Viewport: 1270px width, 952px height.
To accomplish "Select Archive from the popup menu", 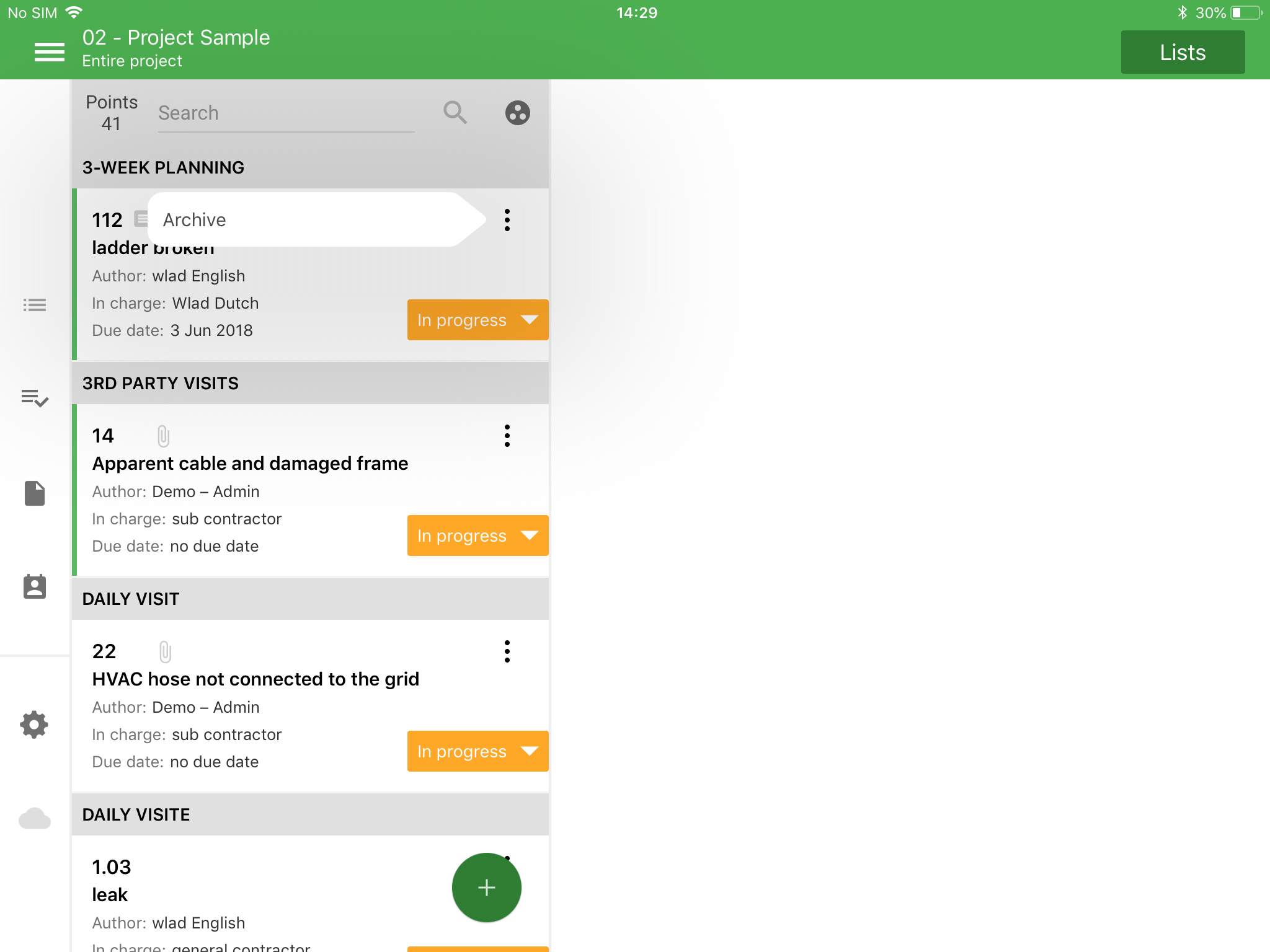I will tap(316, 219).
